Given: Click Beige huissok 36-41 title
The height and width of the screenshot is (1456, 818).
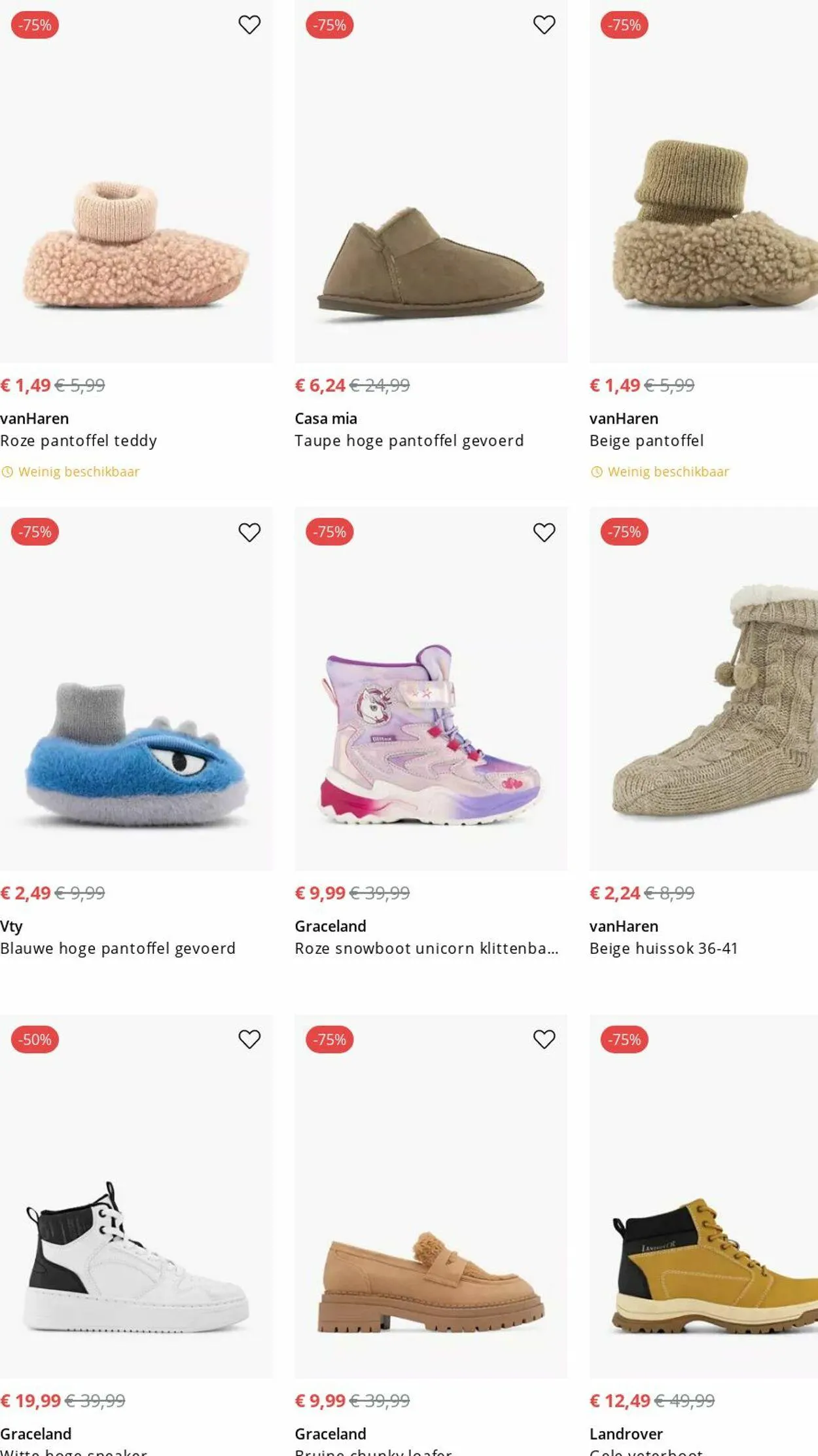Looking at the screenshot, I should (x=664, y=949).
